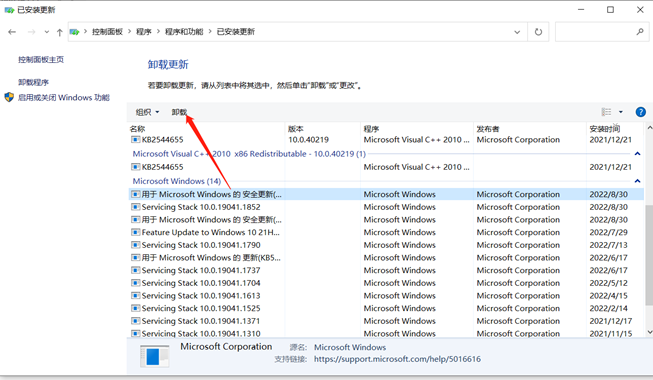
Task: Collapse the Visual C++ 2010 x86 group
Action: coord(637,154)
